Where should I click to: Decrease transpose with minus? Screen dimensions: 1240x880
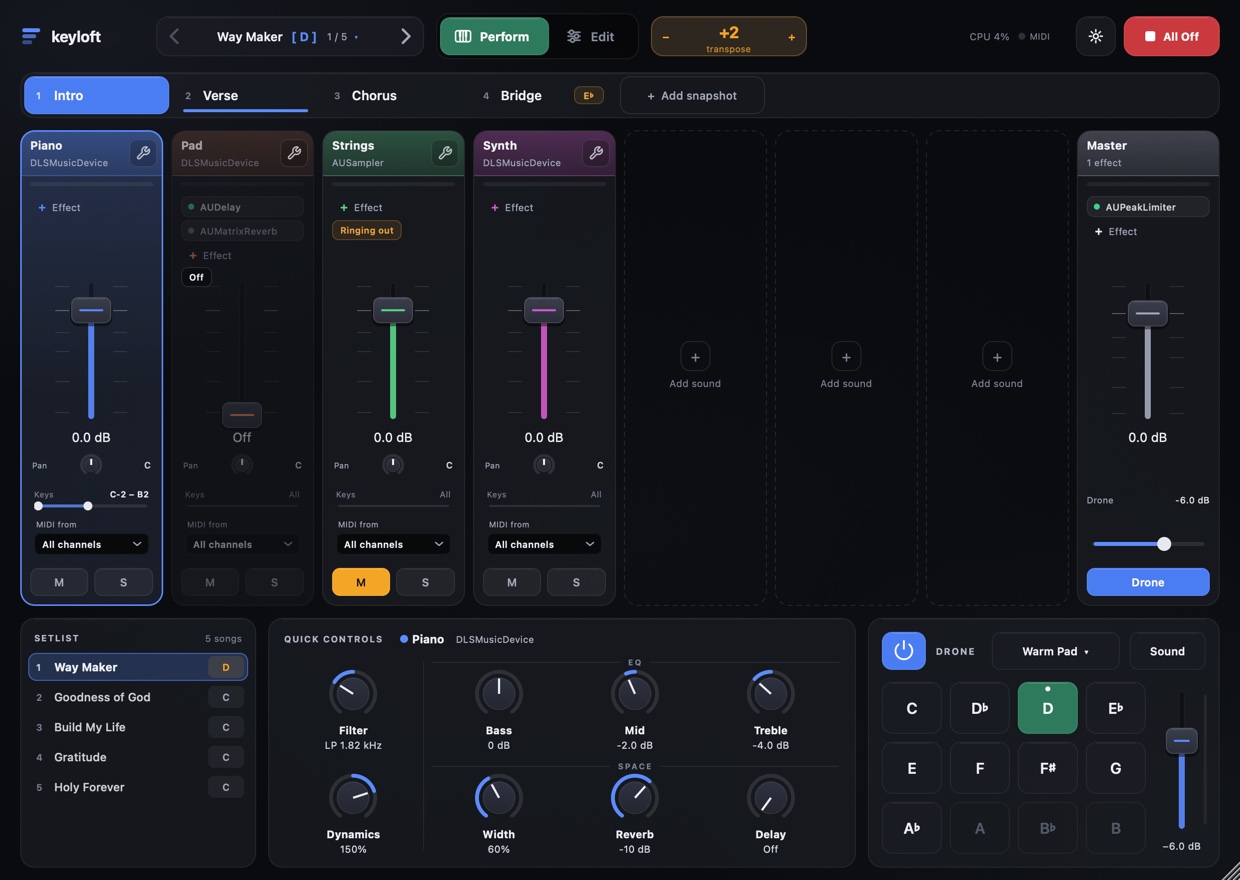pyautogui.click(x=666, y=37)
